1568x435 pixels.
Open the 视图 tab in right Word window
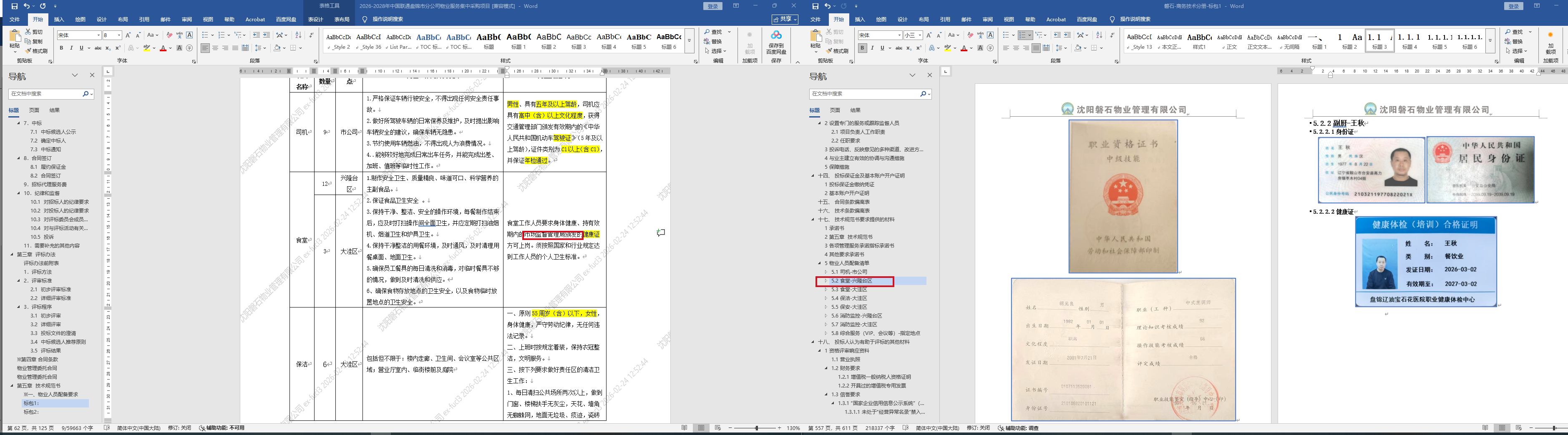click(x=1009, y=20)
